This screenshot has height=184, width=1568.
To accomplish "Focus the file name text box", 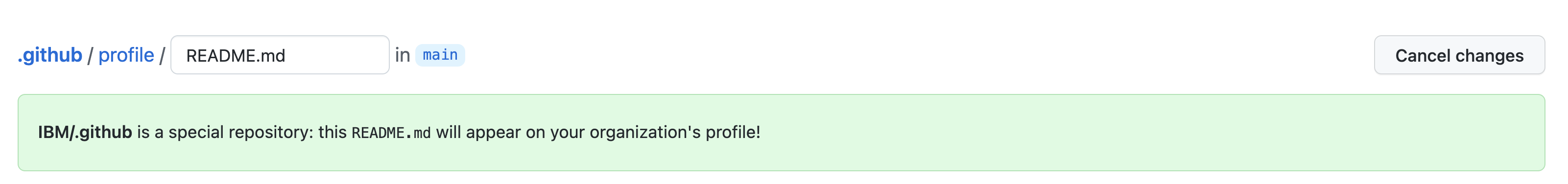I will [x=280, y=55].
